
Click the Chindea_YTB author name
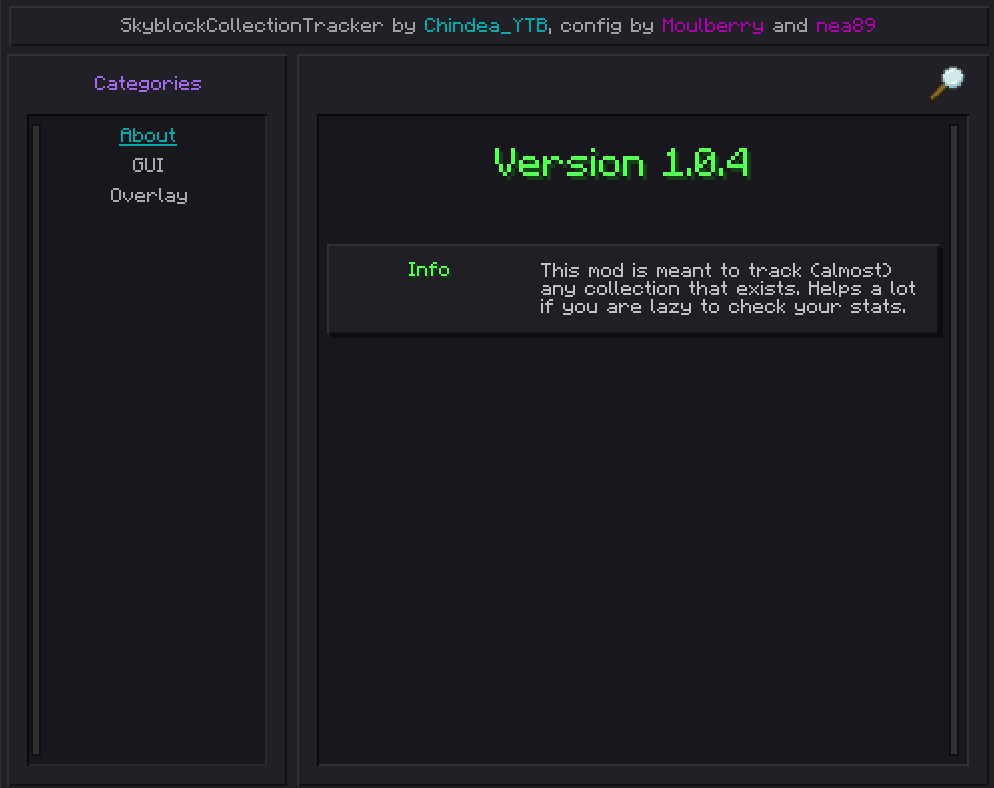485,25
